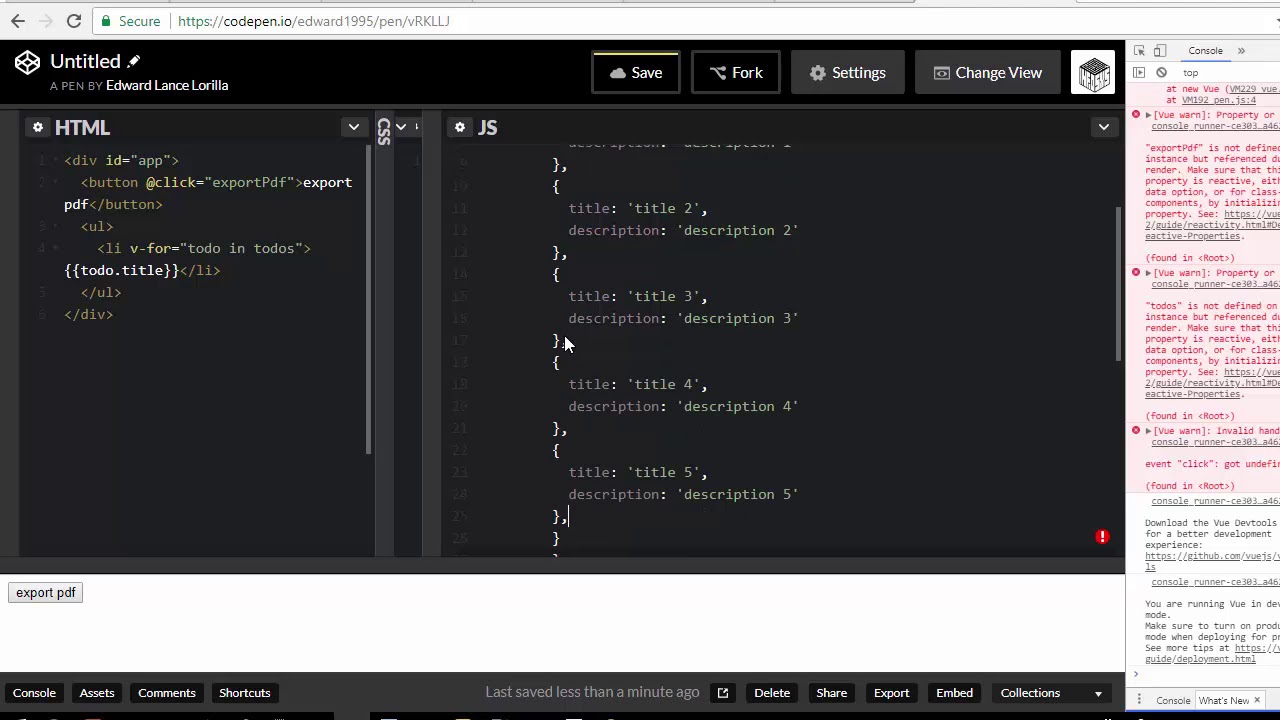Image resolution: width=1280 pixels, height=720 pixels.
Task: Save the pen
Action: [635, 72]
